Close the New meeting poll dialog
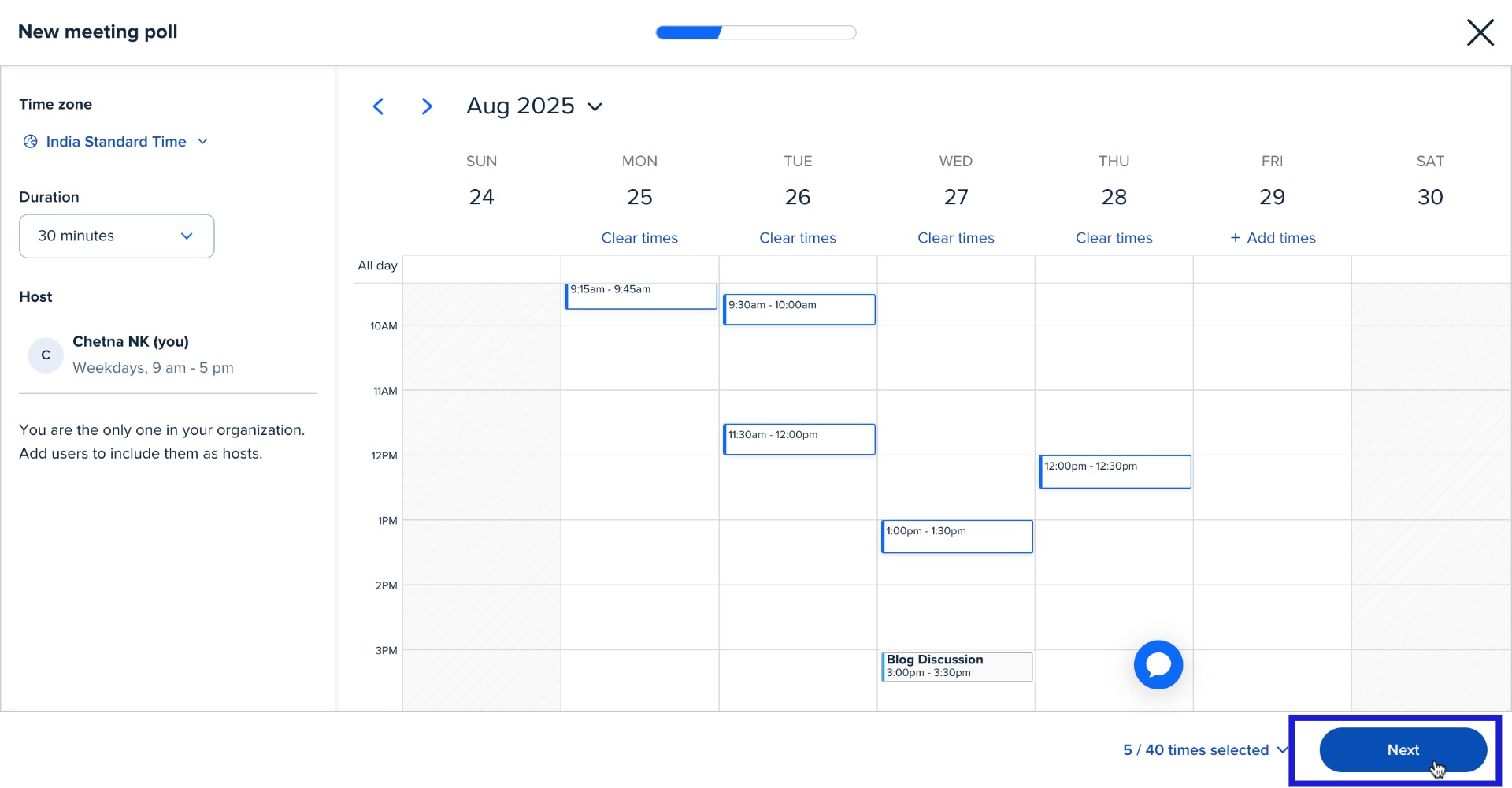The width and height of the screenshot is (1512, 788). tap(1480, 32)
